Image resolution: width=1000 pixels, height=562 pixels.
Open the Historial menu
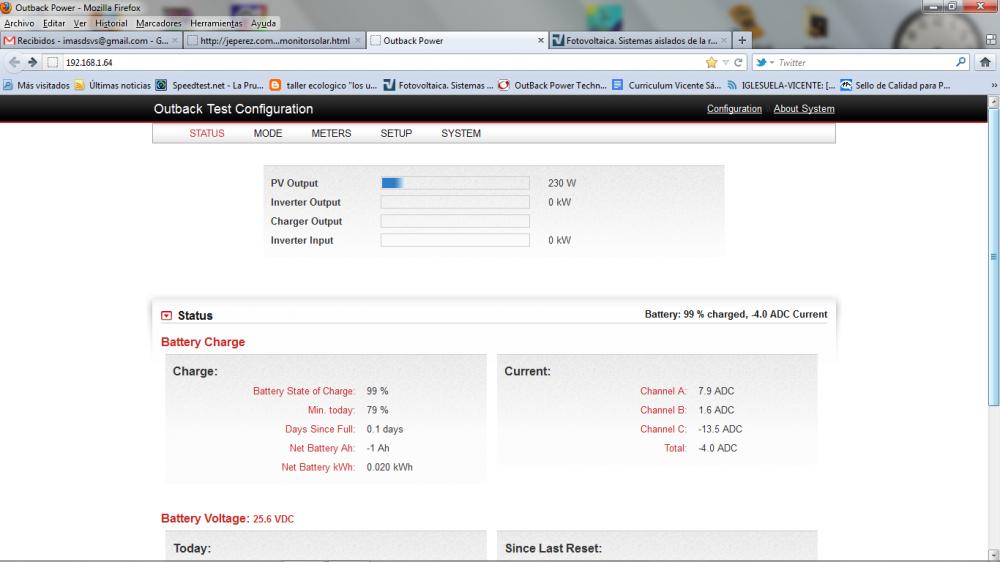111,23
